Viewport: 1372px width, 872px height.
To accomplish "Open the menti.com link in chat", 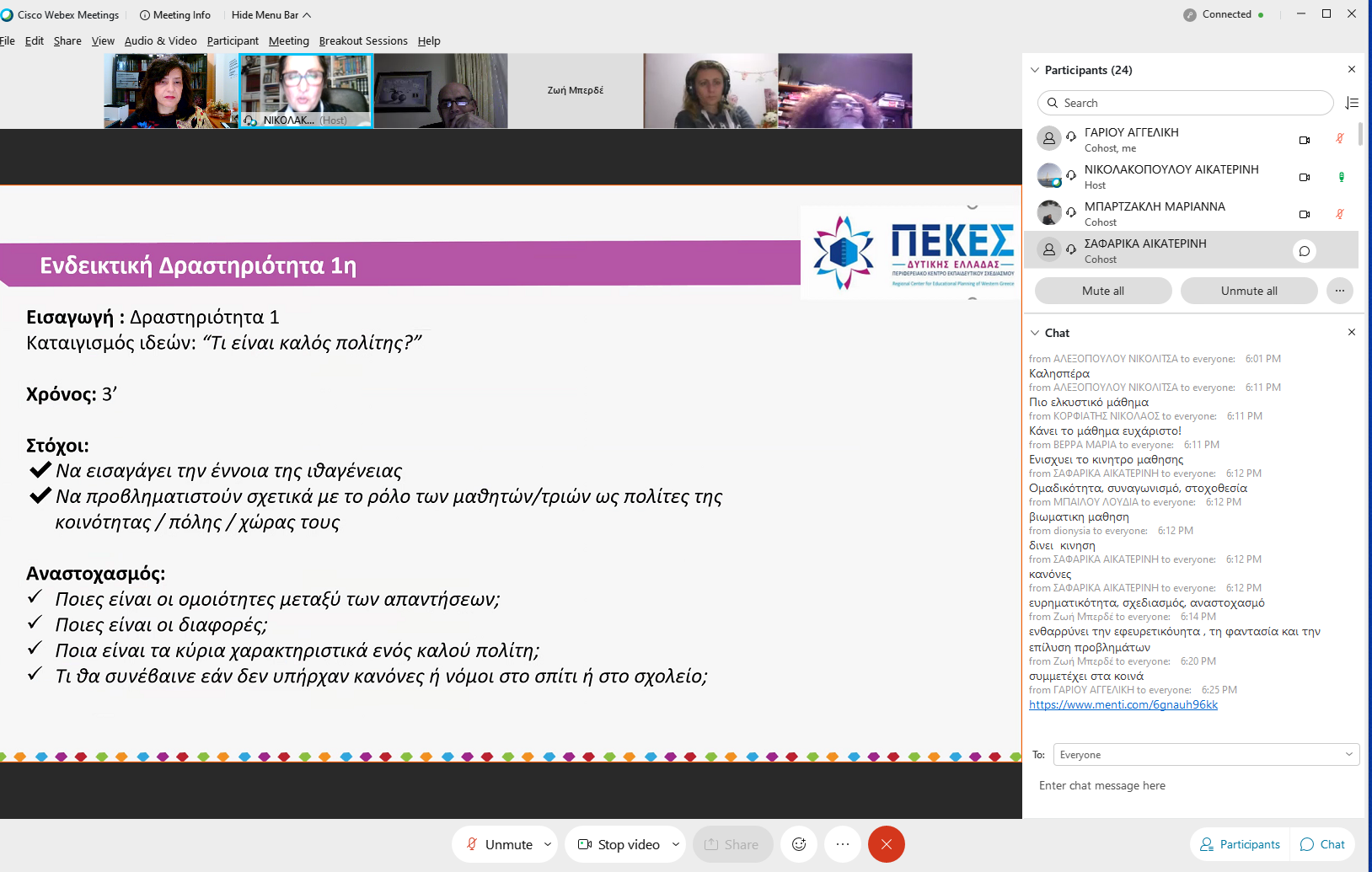I will [x=1123, y=705].
